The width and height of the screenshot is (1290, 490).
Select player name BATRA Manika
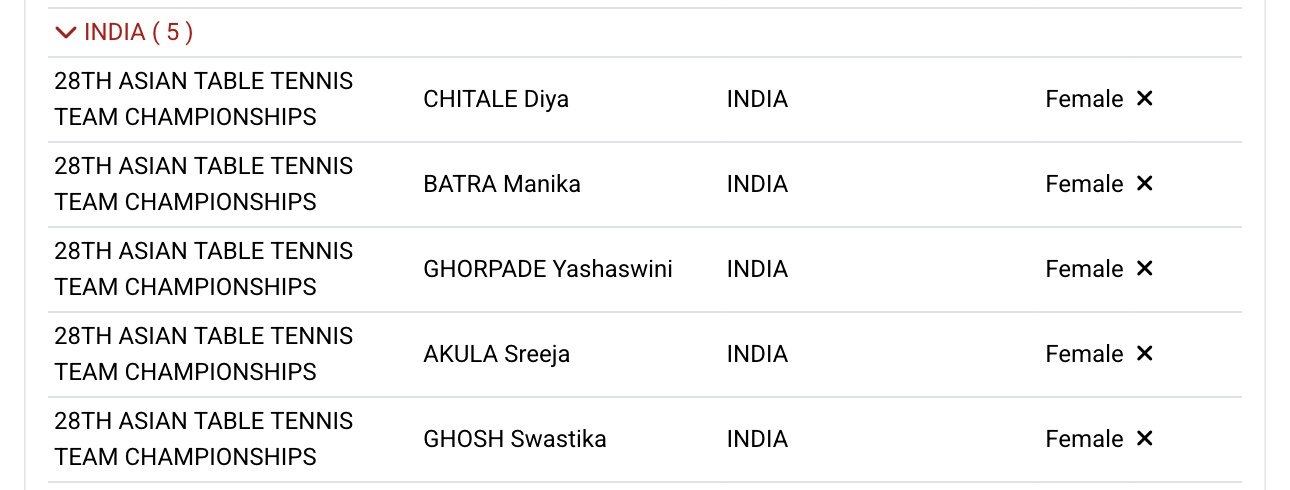click(x=502, y=184)
